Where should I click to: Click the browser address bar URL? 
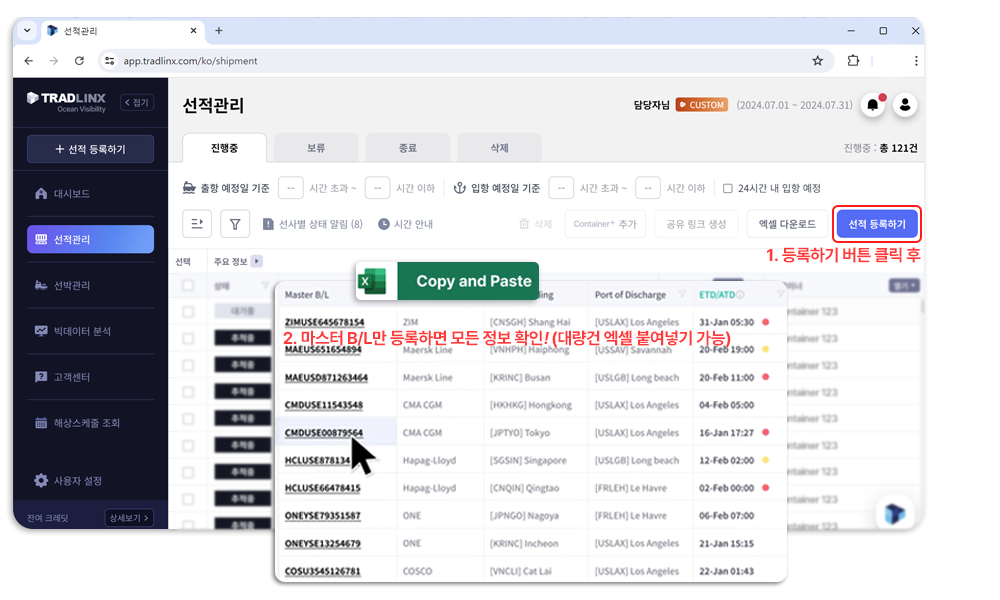(191, 61)
